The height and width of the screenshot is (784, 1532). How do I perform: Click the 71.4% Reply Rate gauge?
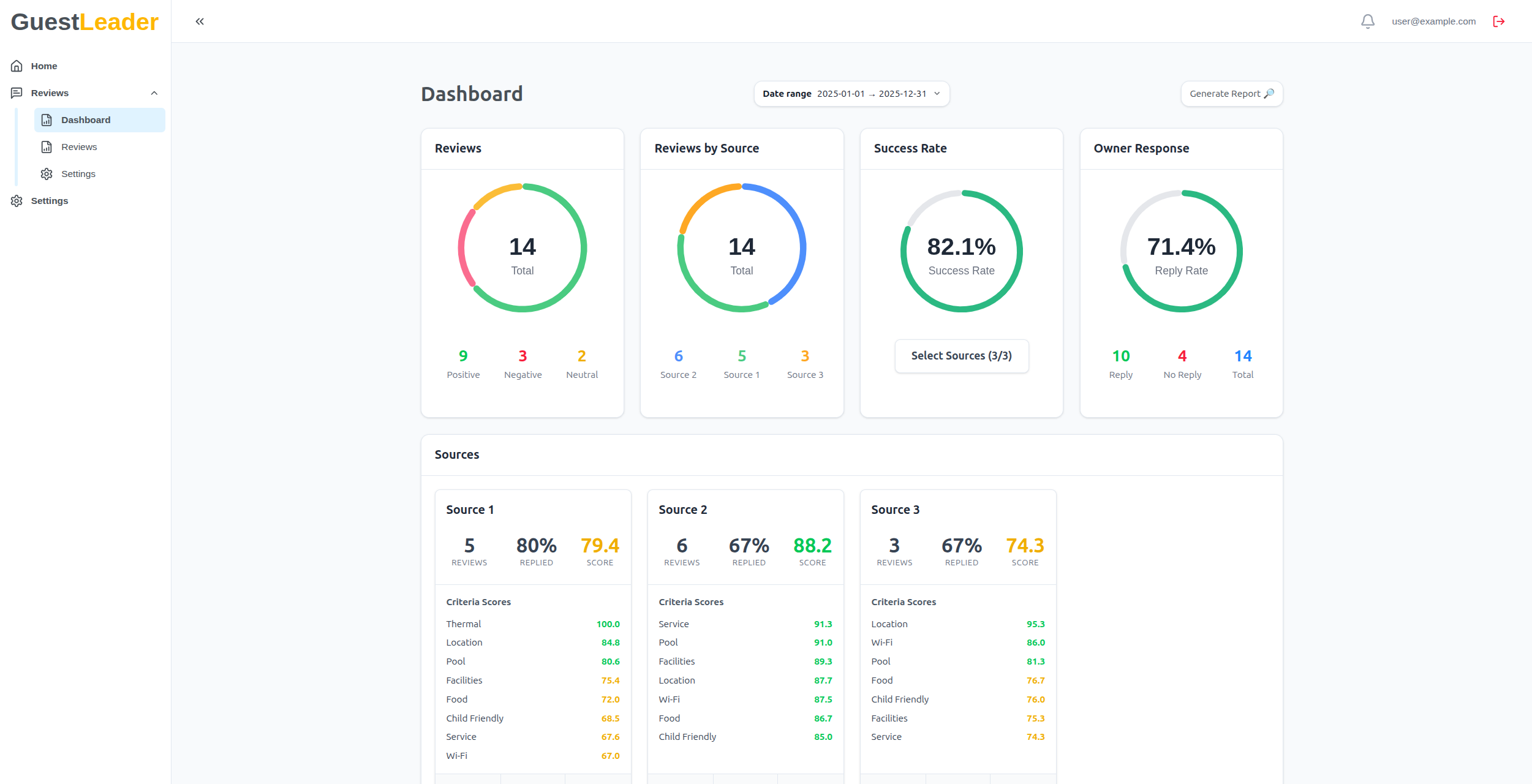click(1181, 251)
